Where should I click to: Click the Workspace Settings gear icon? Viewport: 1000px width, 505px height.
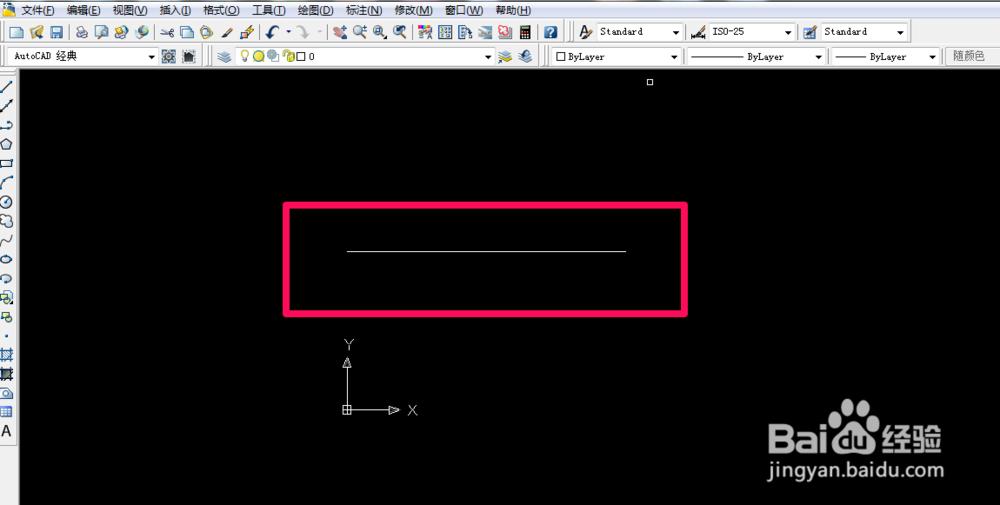168,57
